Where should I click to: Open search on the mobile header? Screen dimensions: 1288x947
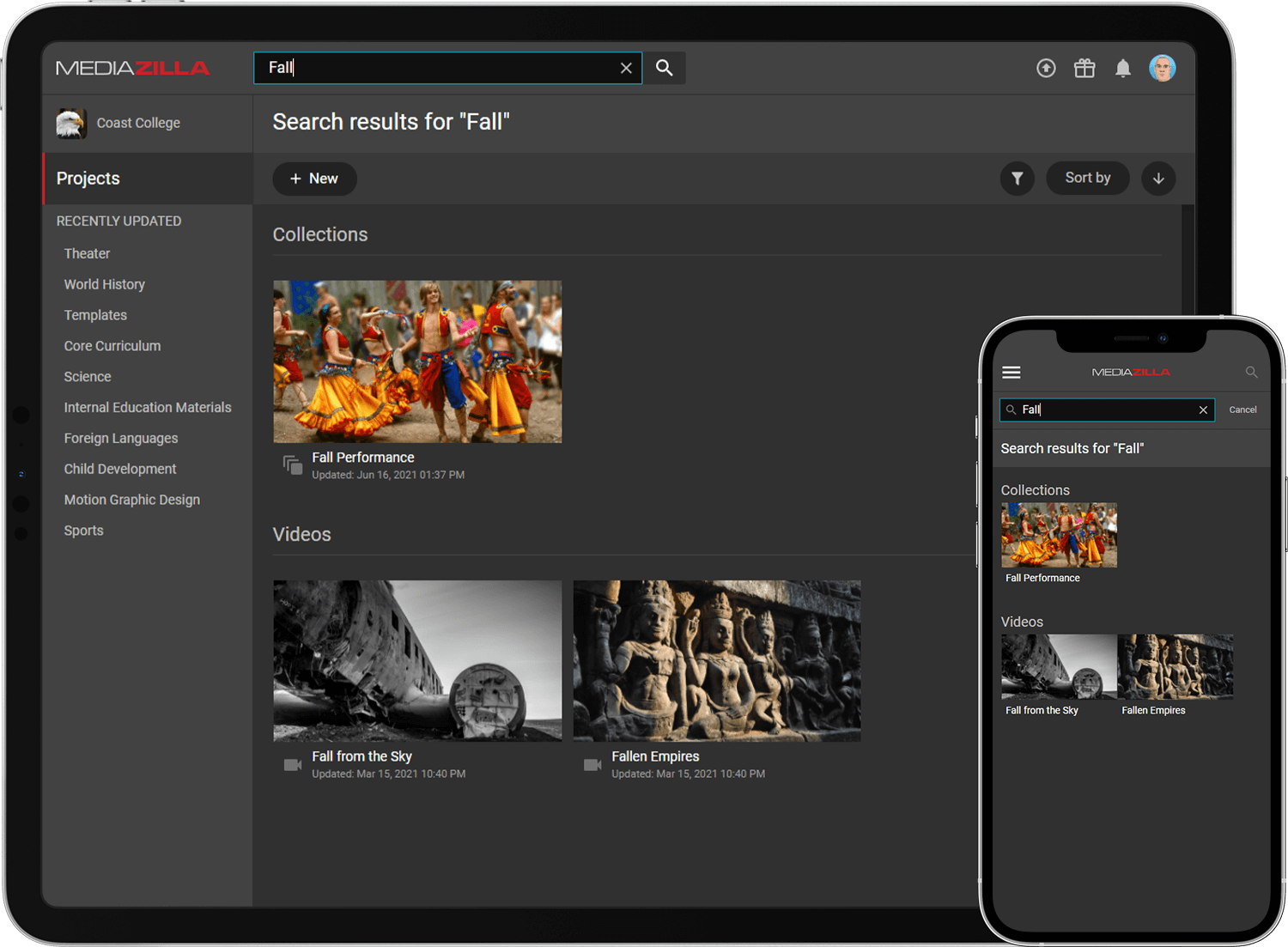click(1251, 372)
